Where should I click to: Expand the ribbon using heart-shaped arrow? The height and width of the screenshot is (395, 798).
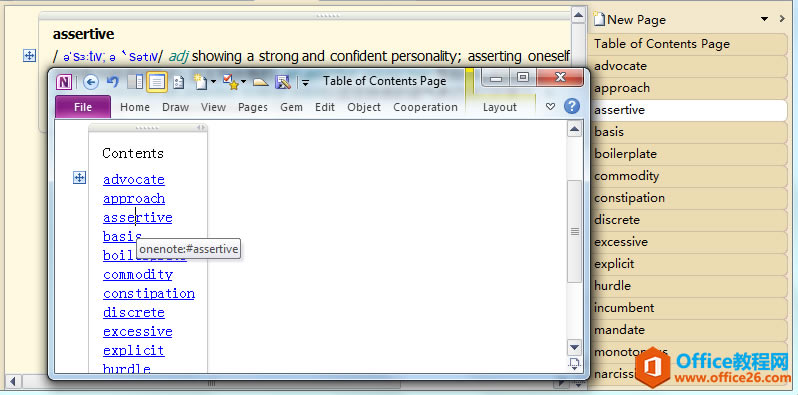point(550,106)
